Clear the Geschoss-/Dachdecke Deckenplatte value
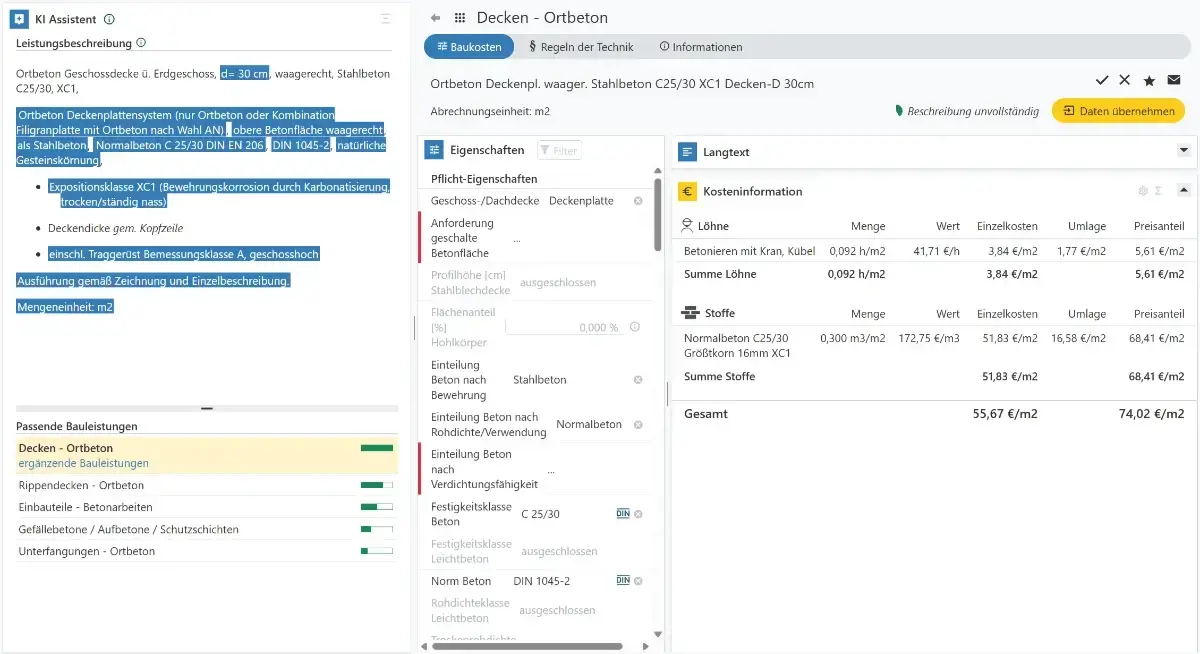Image resolution: width=1200 pixels, height=654 pixels. [x=638, y=201]
